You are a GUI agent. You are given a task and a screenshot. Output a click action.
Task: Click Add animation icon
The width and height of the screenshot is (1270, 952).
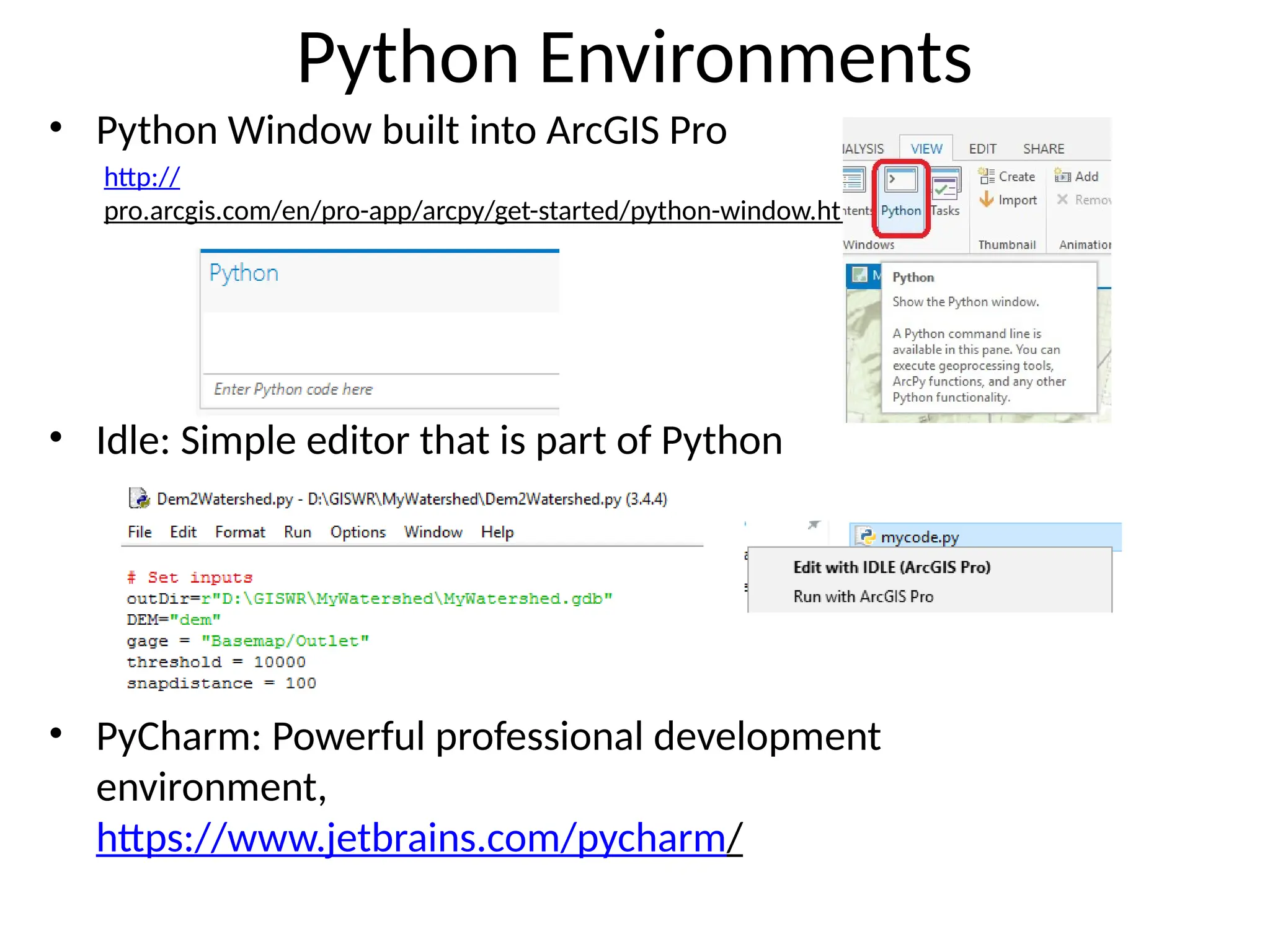1062,177
